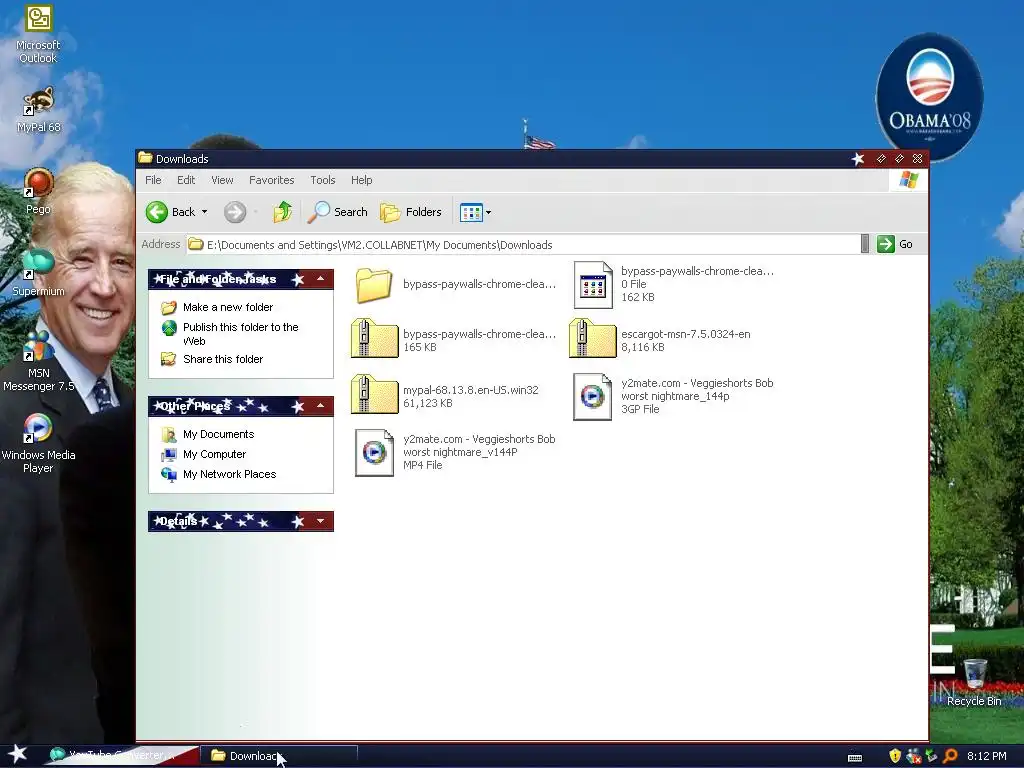Select escargot-msn-7.5.0324-en zip archive
The height and width of the screenshot is (768, 1024).
tap(660, 340)
